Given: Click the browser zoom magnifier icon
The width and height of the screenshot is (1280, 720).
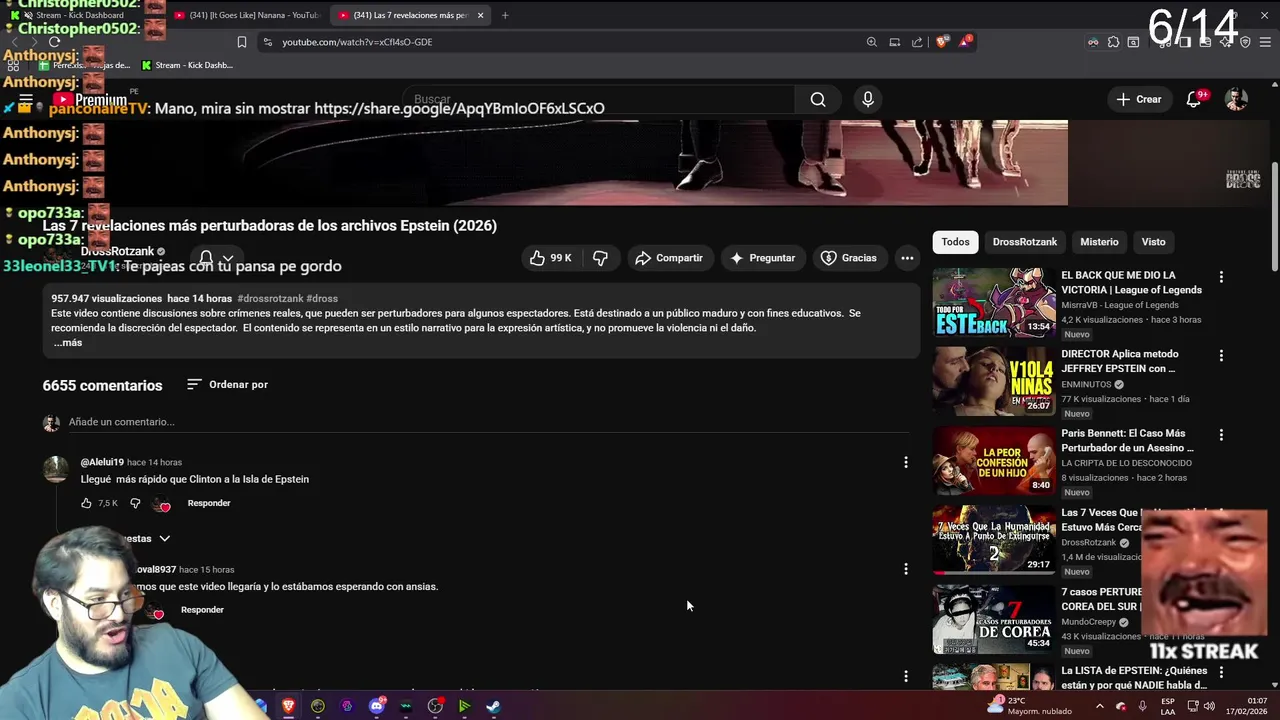Looking at the screenshot, I should pyautogui.click(x=872, y=42).
